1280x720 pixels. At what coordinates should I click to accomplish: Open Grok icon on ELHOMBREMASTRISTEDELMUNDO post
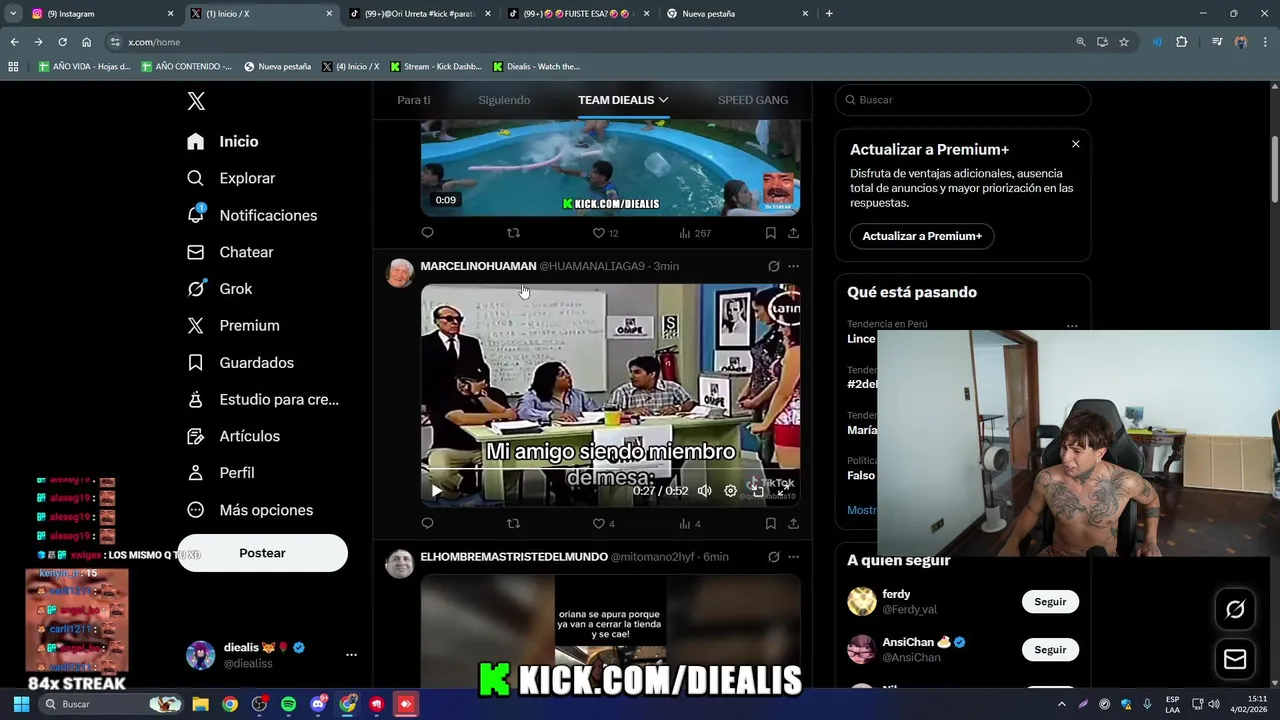773,557
